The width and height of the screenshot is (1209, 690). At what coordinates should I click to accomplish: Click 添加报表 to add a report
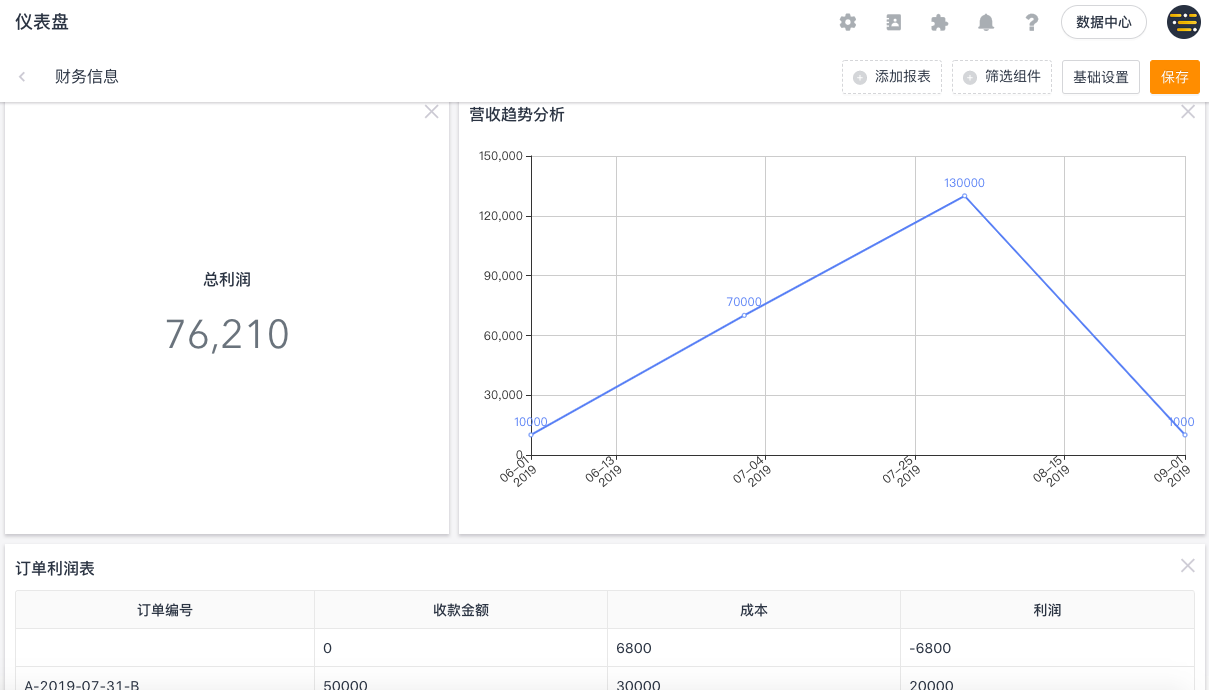pyautogui.click(x=892, y=77)
